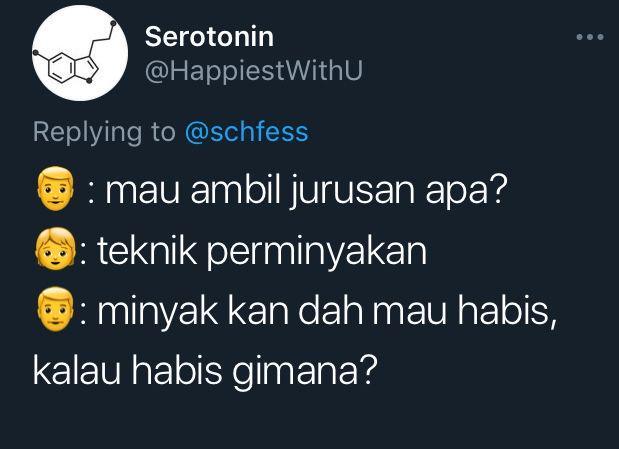Click the "Replying to" label

click(104, 132)
